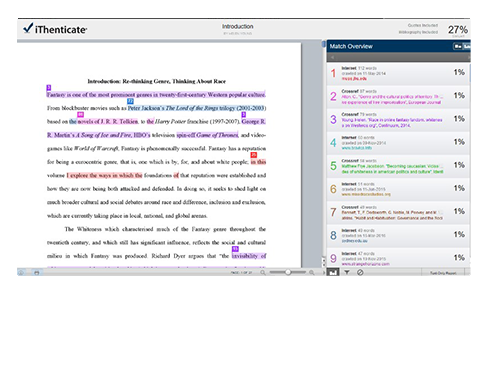Click the purple flag above 'invisibility of'

pos(235,249)
